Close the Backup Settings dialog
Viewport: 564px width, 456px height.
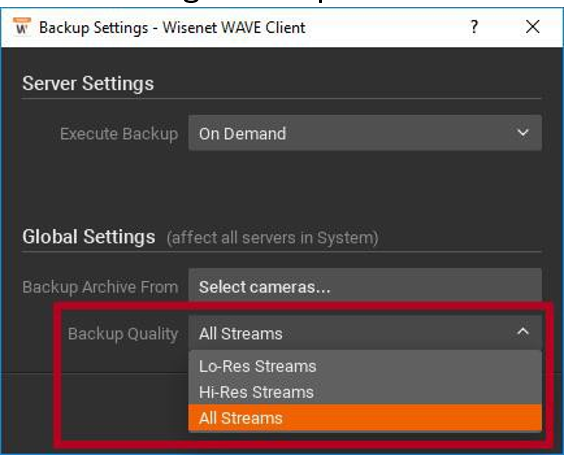coord(532,27)
